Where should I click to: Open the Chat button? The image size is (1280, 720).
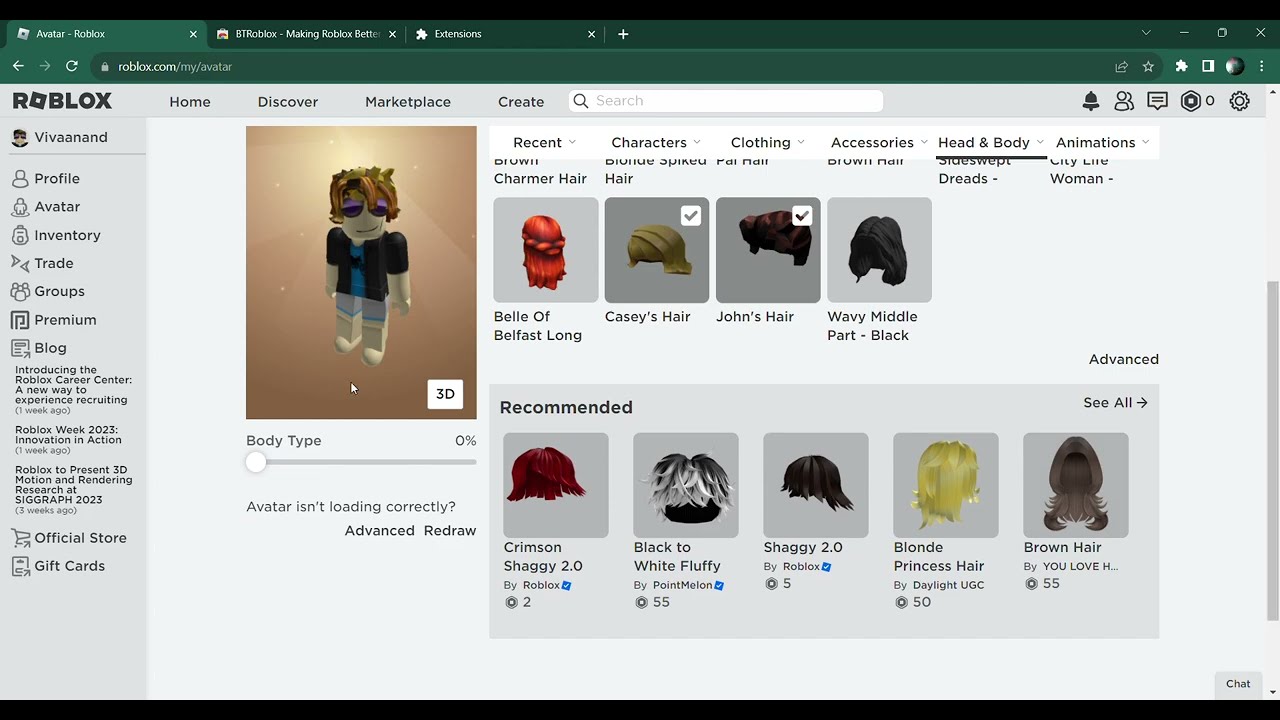[x=1238, y=684]
